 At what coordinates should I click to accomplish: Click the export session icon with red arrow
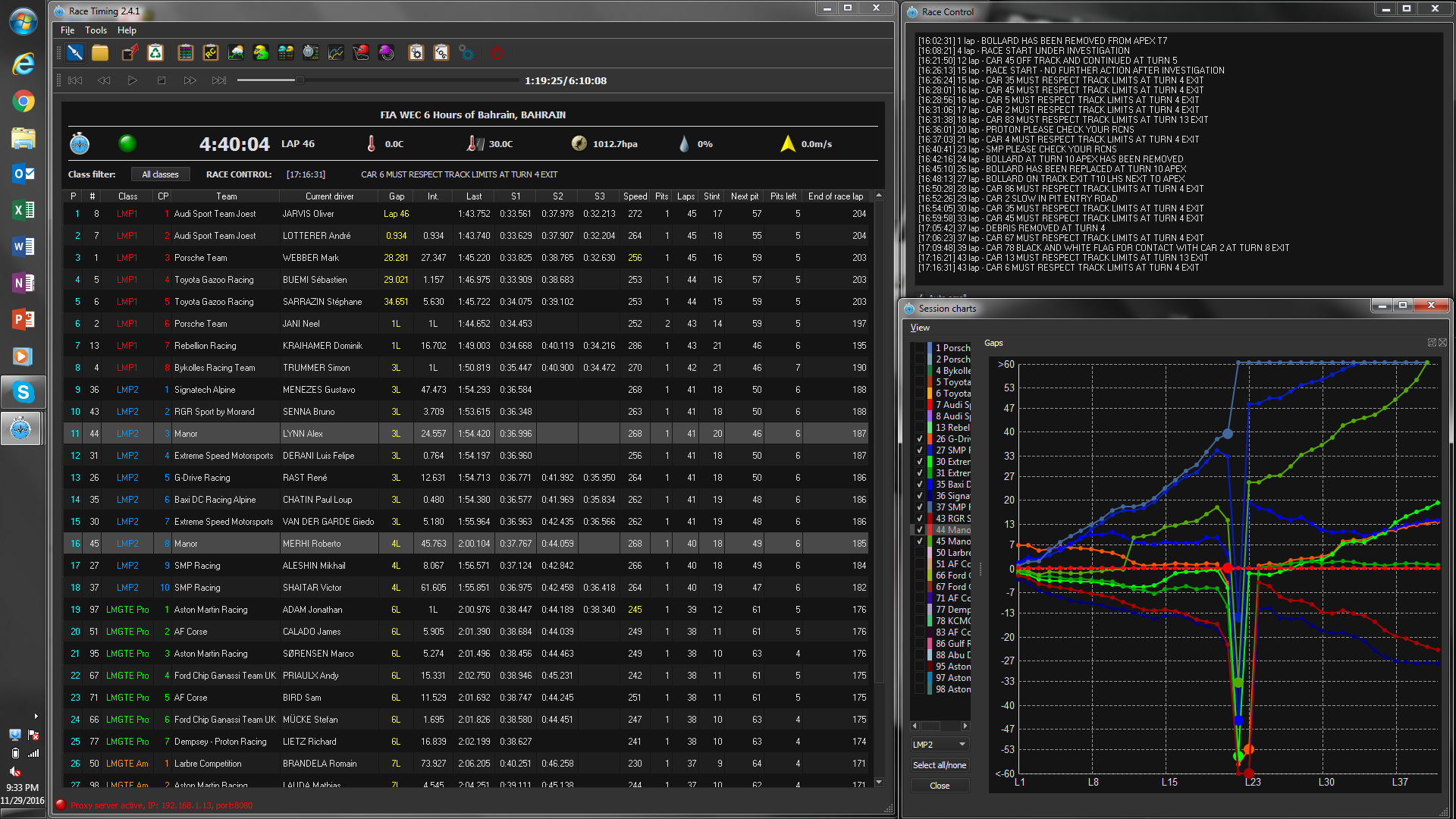(x=130, y=52)
